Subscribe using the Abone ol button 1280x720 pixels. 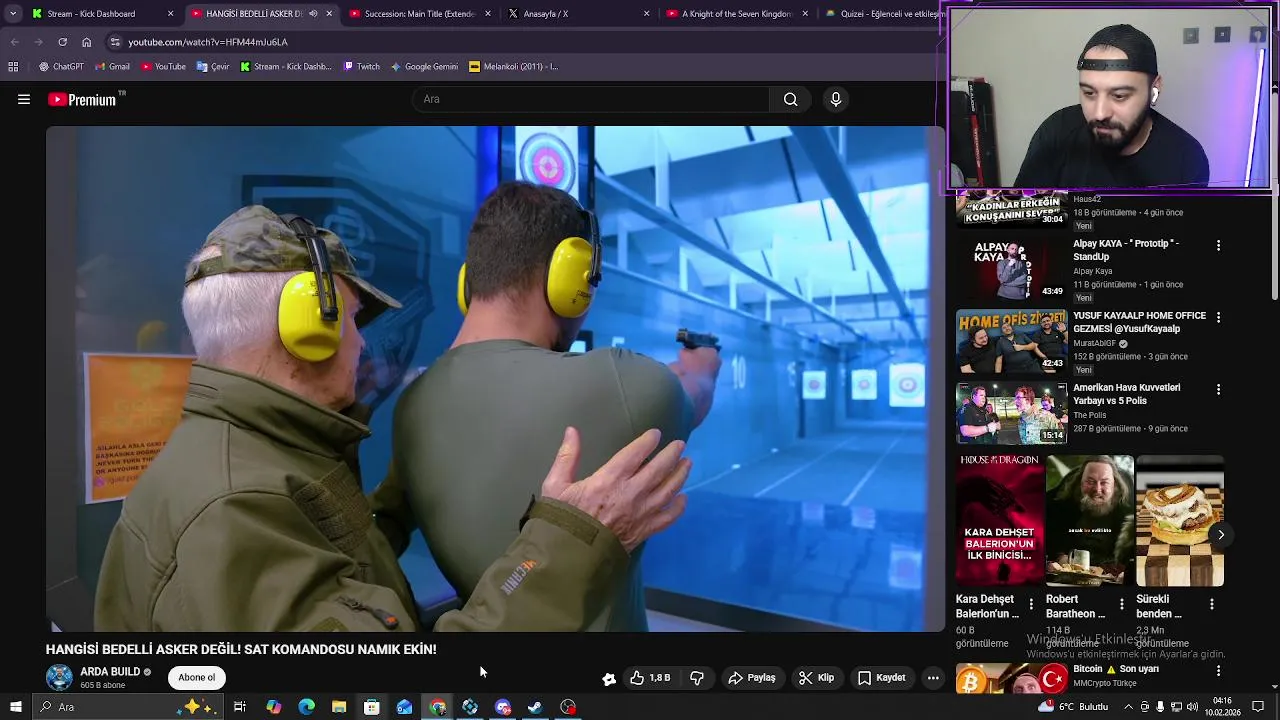(197, 678)
